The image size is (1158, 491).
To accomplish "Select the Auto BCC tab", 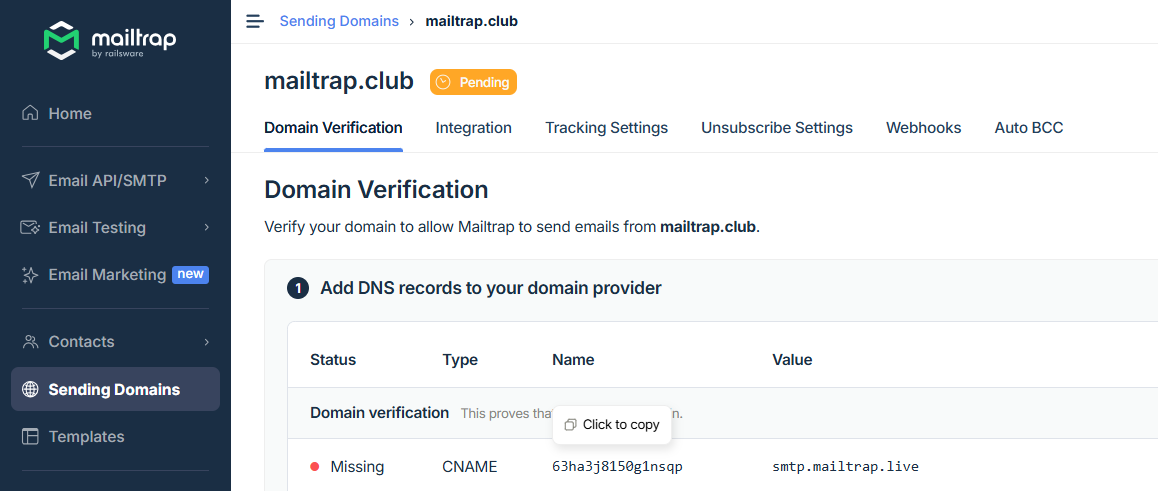I will click(1028, 128).
